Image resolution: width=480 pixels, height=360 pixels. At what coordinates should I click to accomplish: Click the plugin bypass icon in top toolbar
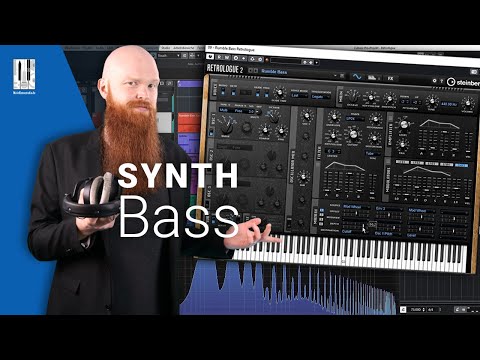point(211,57)
